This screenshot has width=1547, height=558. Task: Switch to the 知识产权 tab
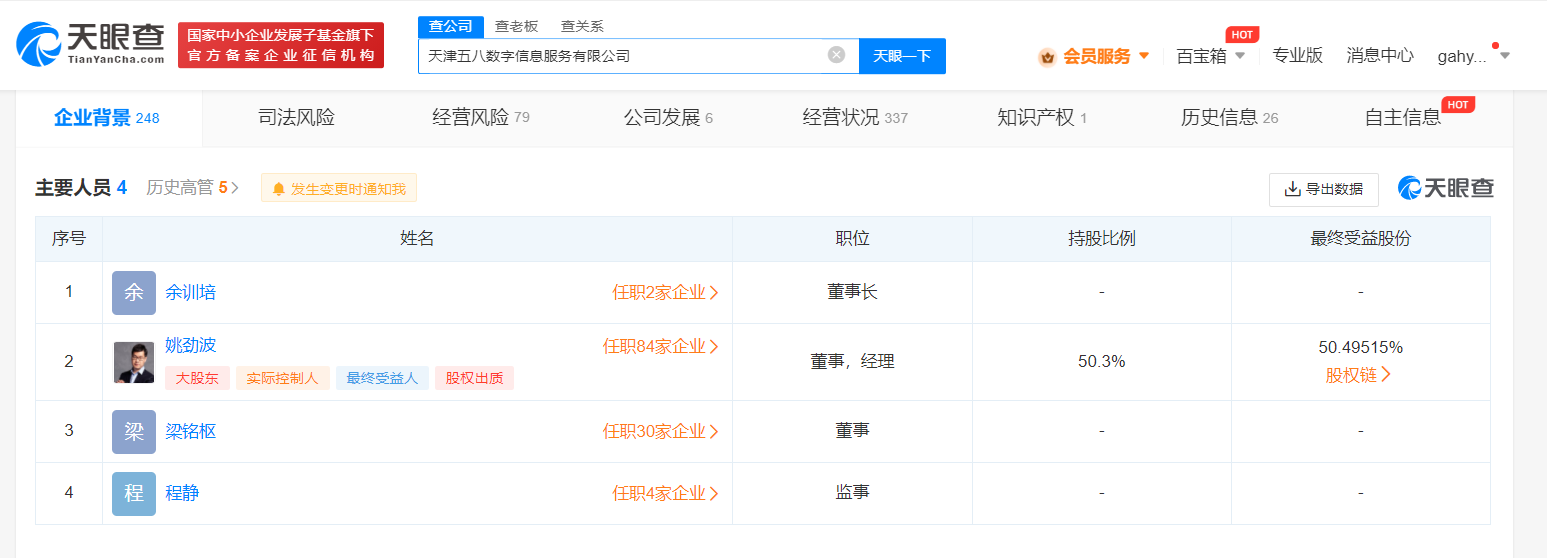(x=1042, y=118)
